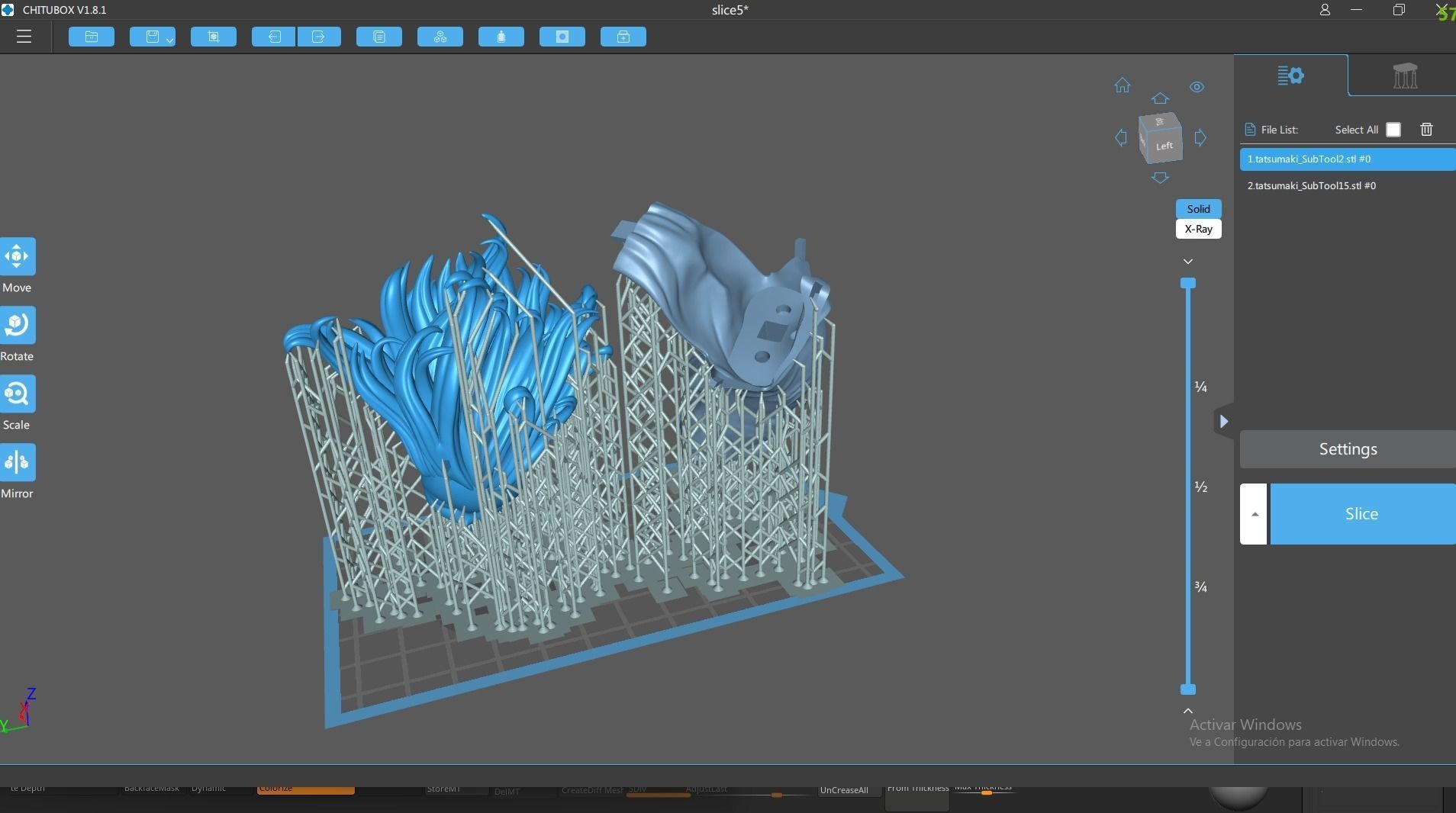Click the Auto Layout toolbar icon
Screen dimensions: 1456x813
point(440,37)
